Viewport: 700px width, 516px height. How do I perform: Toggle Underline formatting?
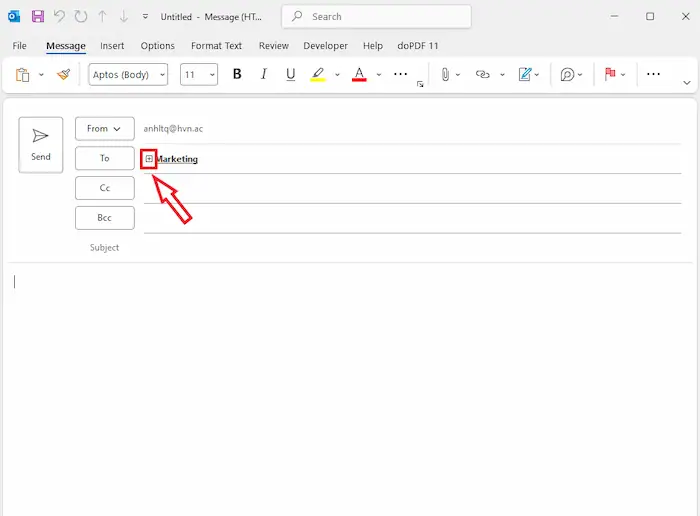tap(291, 74)
